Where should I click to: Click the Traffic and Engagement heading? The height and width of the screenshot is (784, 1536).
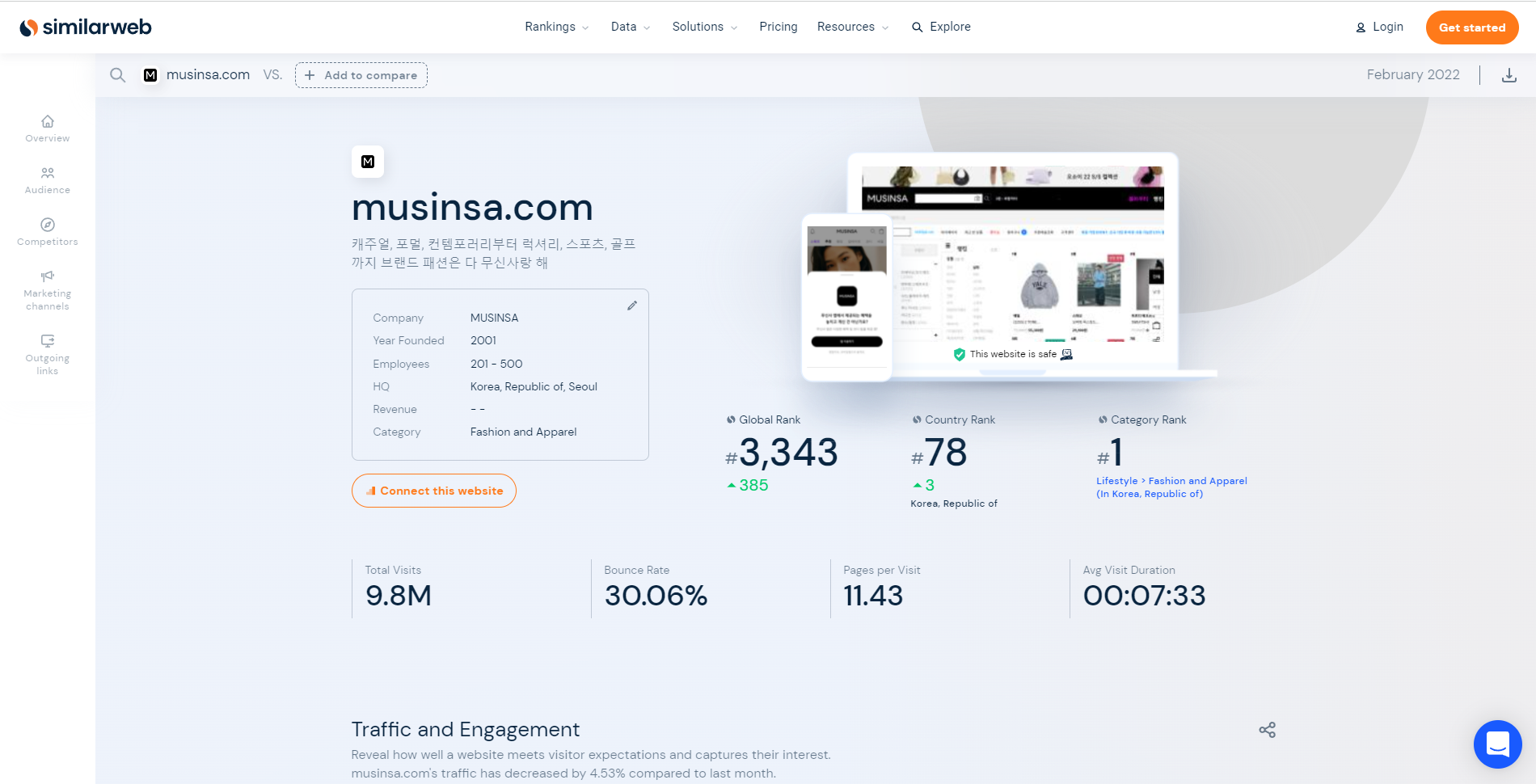(466, 730)
